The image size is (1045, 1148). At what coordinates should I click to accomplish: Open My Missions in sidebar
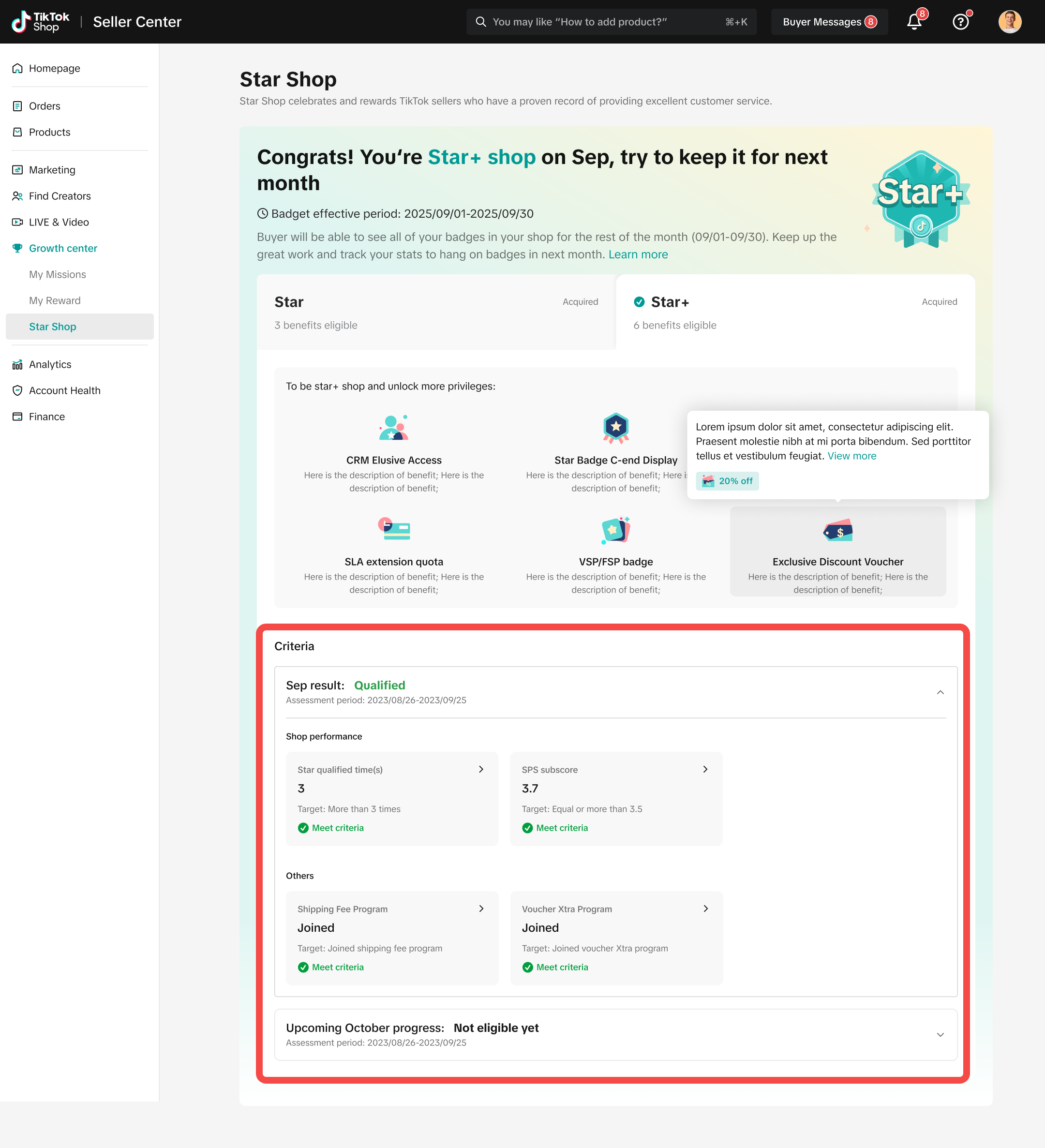58,274
